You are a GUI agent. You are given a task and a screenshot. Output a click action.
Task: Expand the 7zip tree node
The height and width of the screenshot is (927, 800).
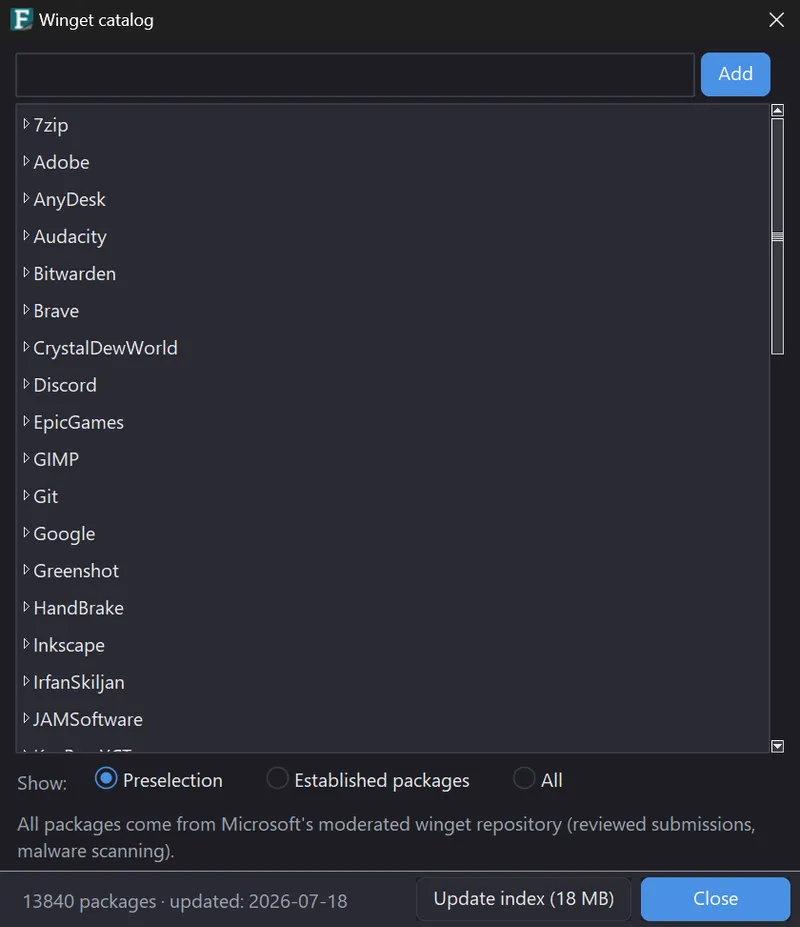26,124
